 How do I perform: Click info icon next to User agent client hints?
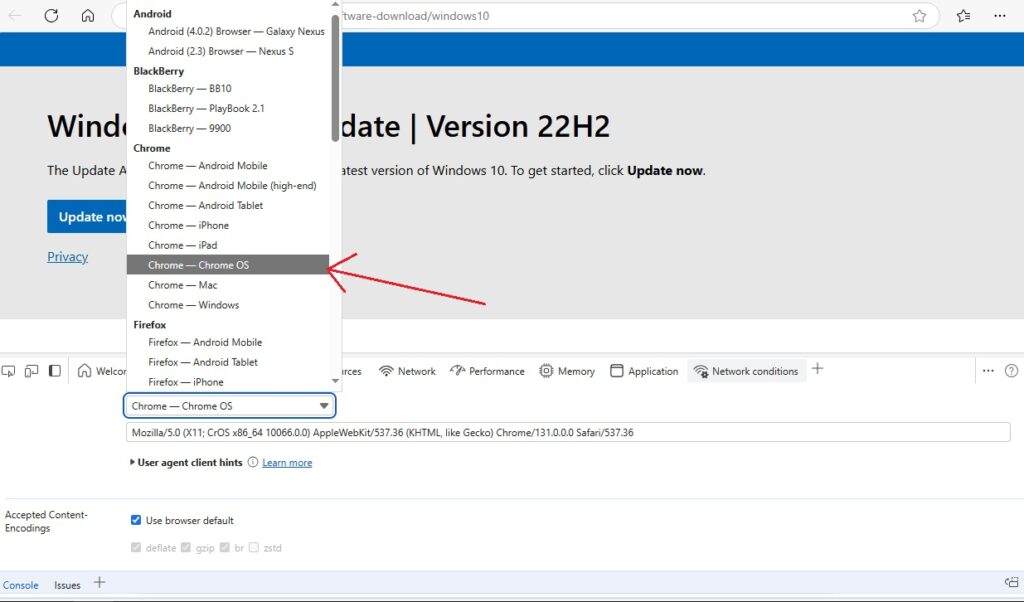pos(253,462)
